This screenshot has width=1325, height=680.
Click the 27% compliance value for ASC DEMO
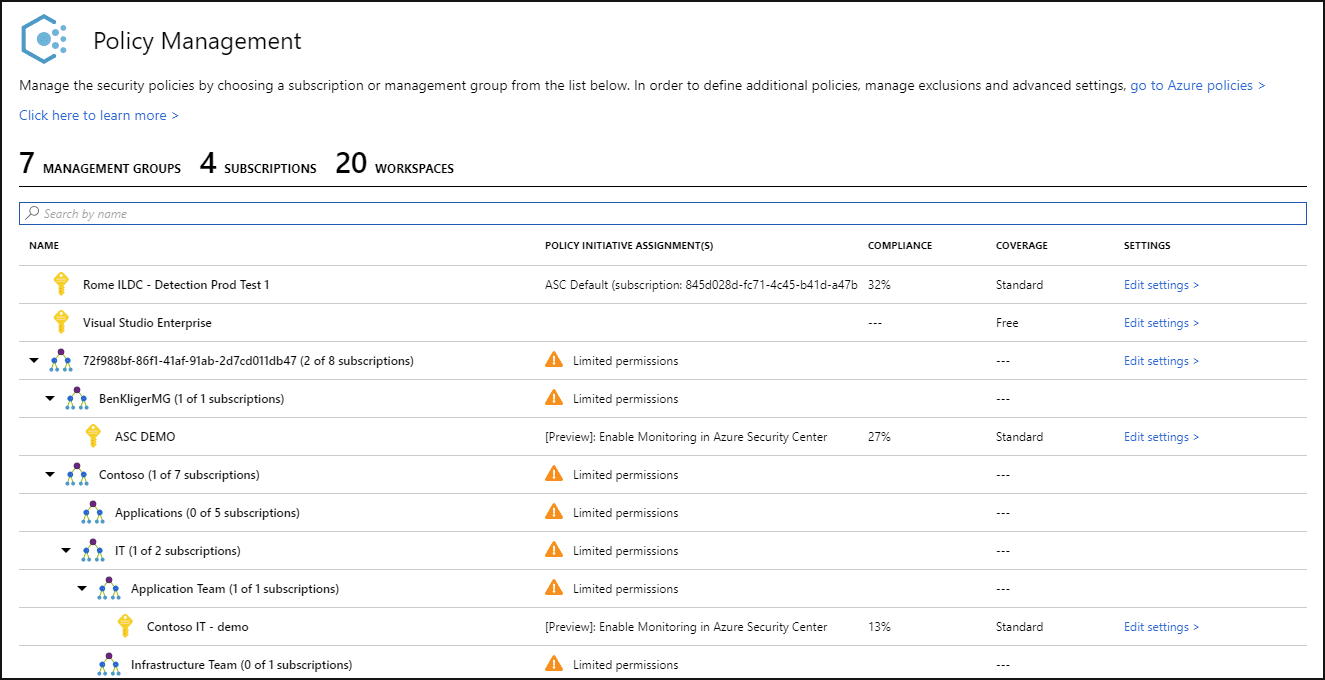[x=879, y=437]
